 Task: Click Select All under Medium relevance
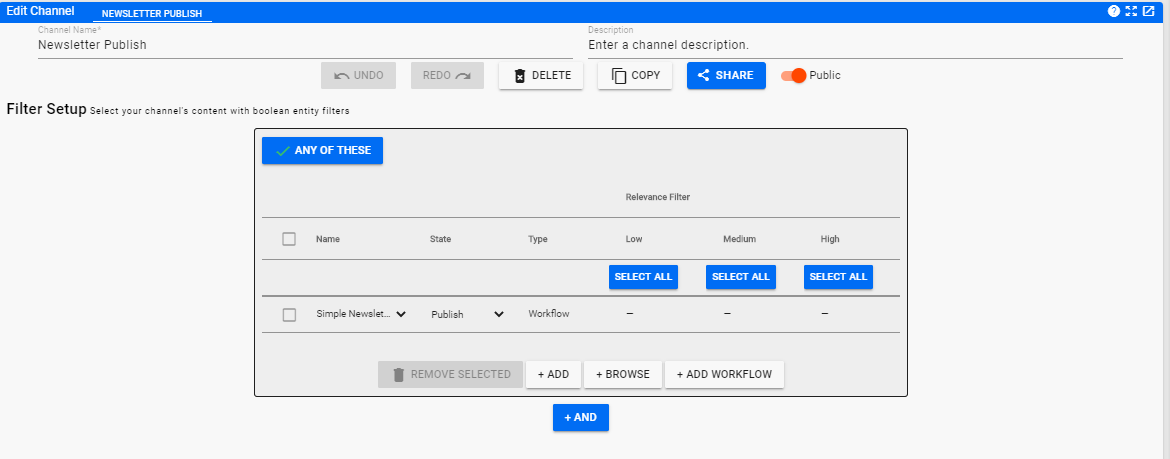point(740,276)
